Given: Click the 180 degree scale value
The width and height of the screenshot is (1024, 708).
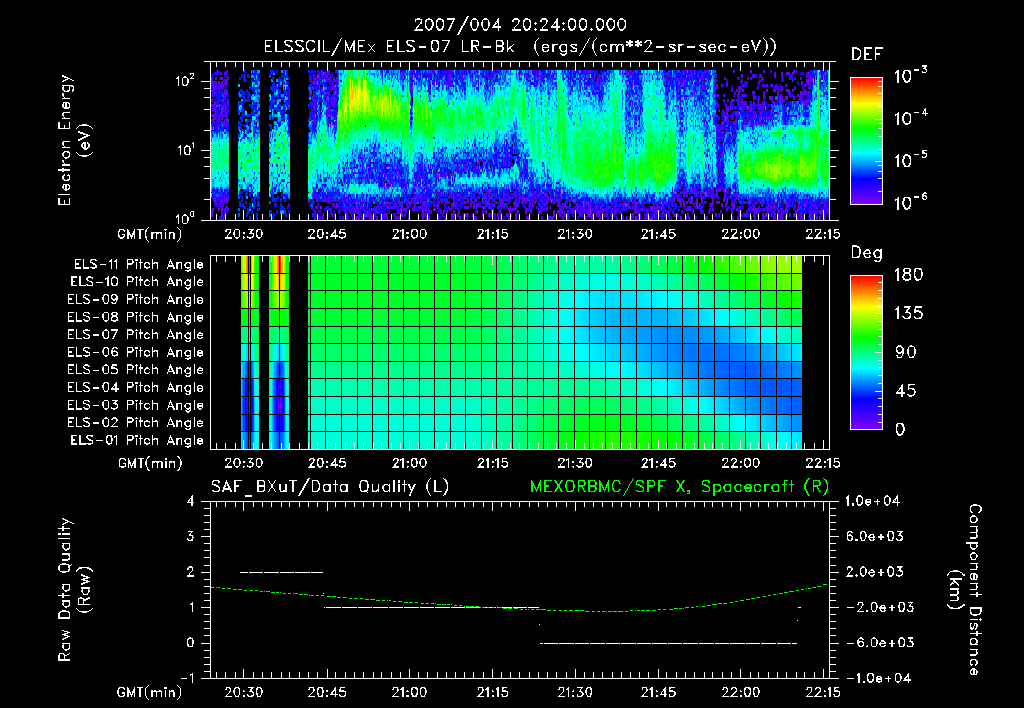Looking at the screenshot, I should pos(909,275).
